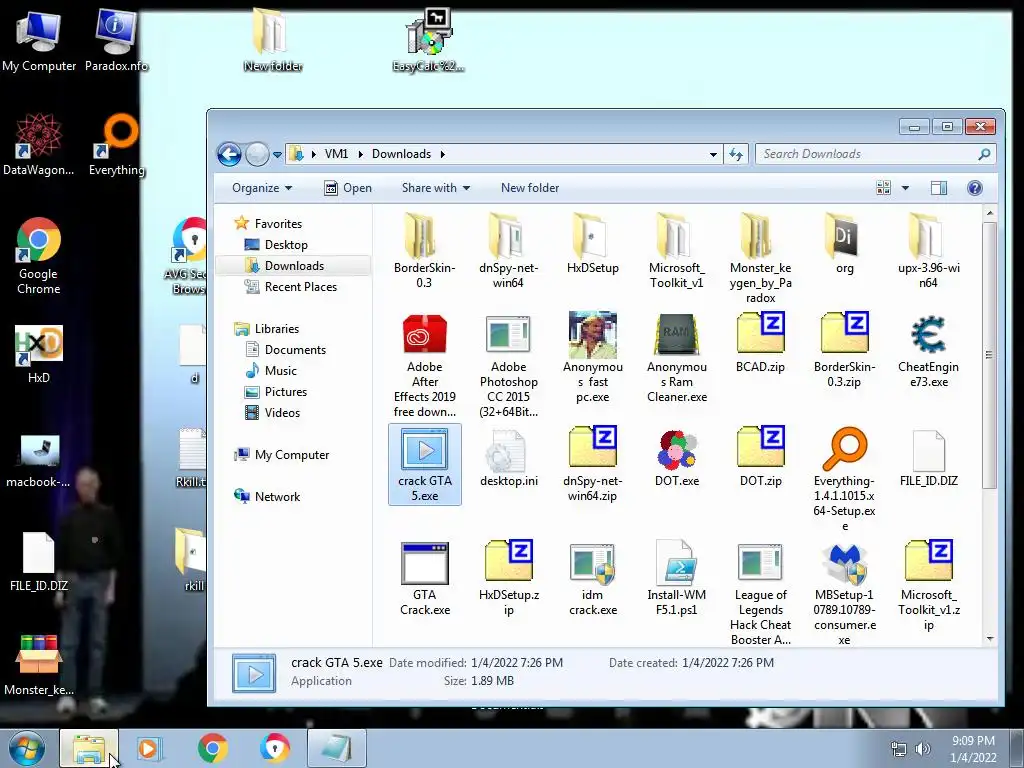Select the BorderSkin-0.3.zip archive

tap(844, 351)
